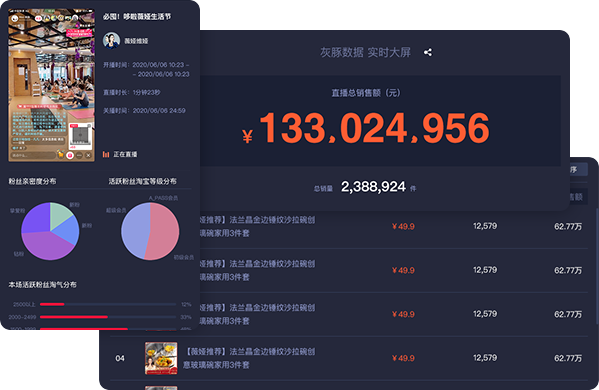The image size is (599, 390).
Task: Open the row 04 product title link
Action: coord(249,358)
